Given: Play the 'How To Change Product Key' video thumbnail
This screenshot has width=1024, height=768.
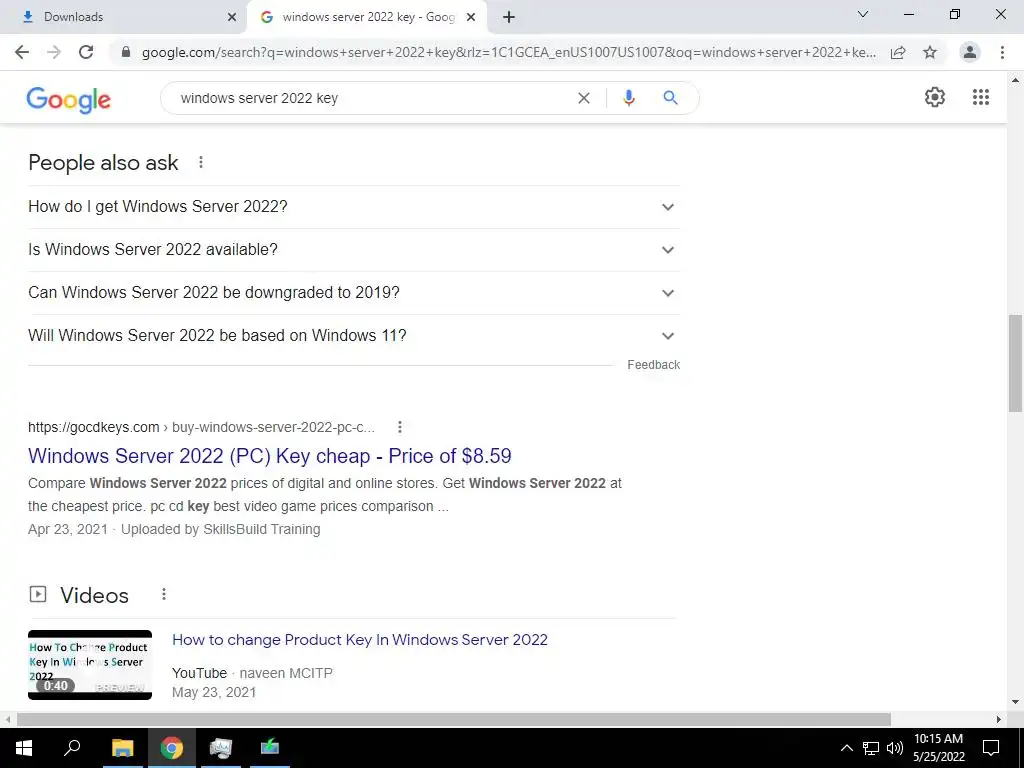Looking at the screenshot, I should (90, 665).
